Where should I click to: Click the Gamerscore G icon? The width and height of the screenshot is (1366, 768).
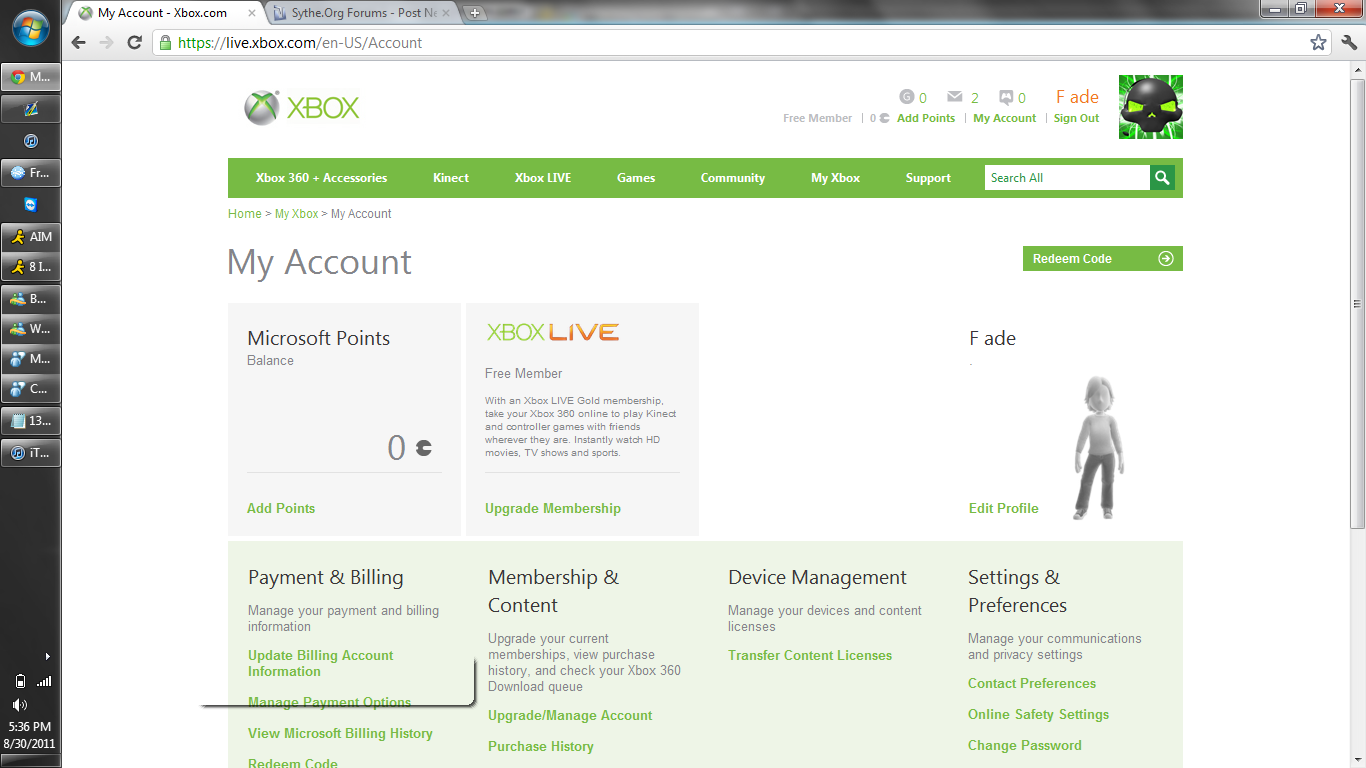click(x=907, y=97)
